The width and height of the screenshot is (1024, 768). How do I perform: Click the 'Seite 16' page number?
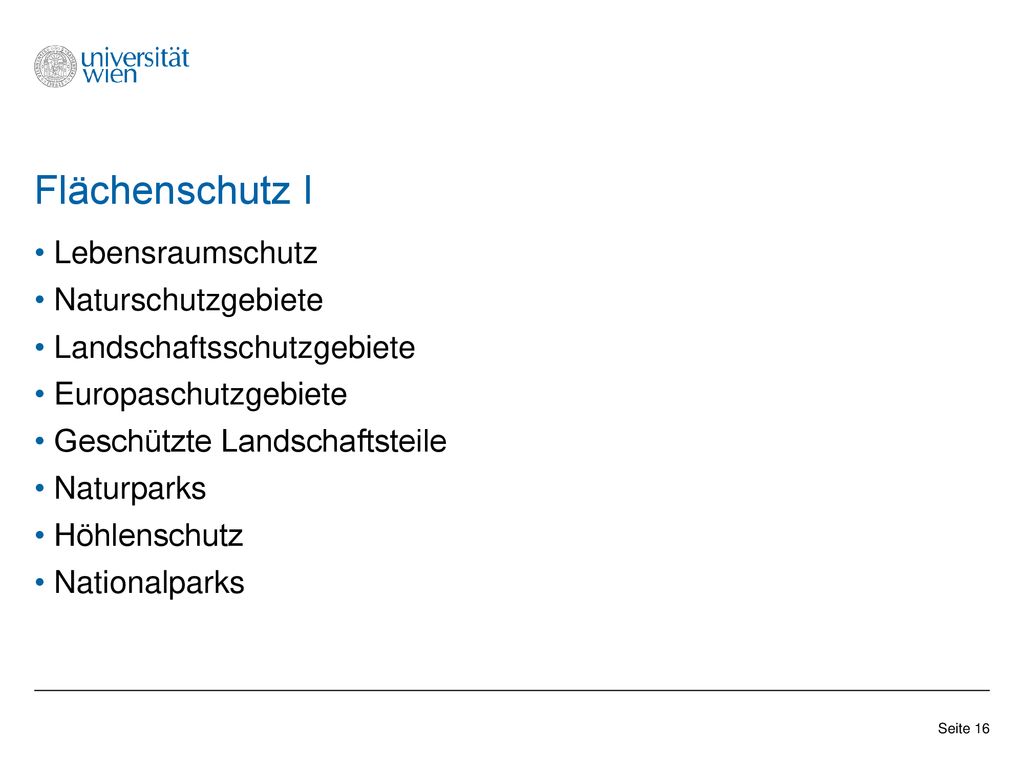pos(963,728)
